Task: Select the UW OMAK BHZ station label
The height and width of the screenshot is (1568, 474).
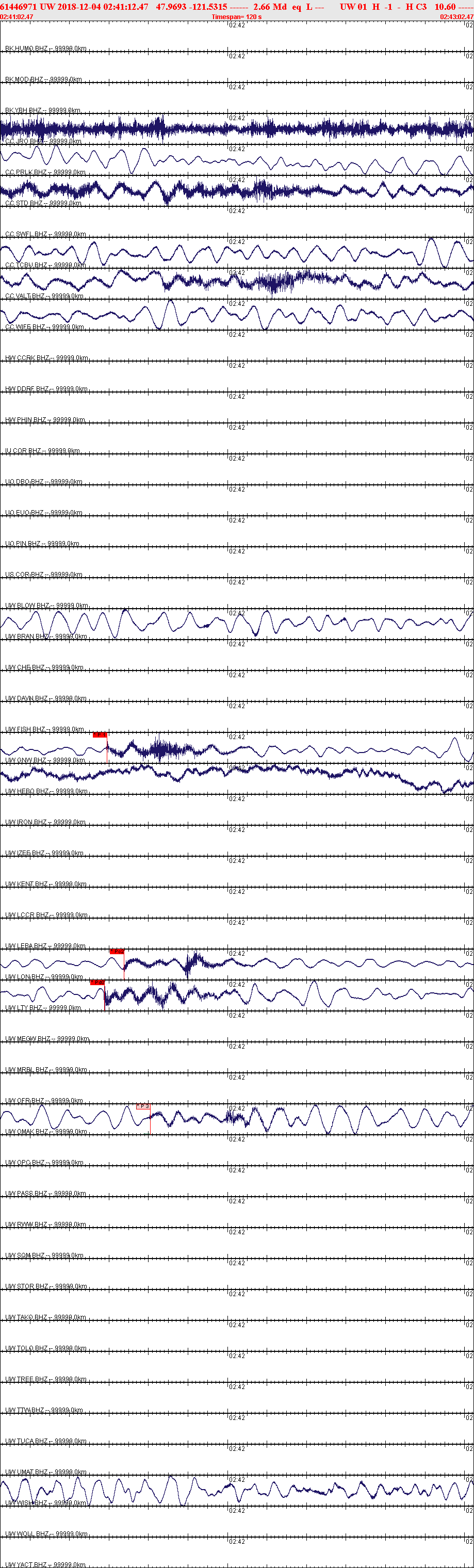Action: pyautogui.click(x=46, y=1132)
